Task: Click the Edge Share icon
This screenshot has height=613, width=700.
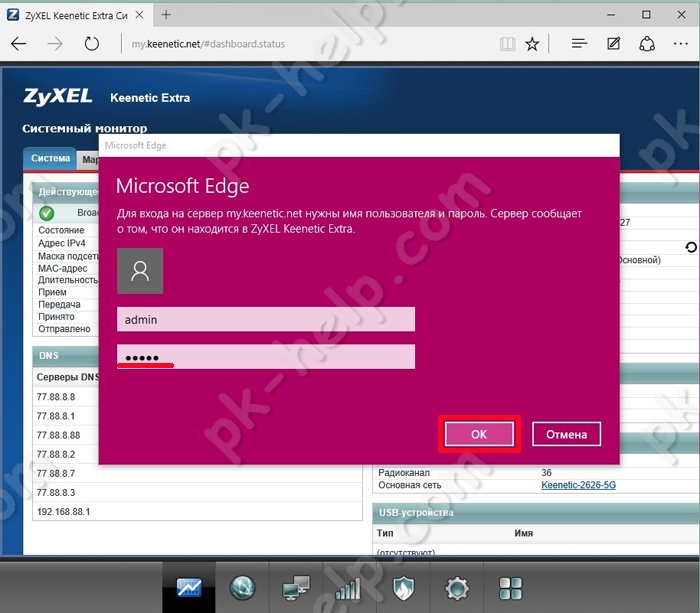Action: coord(647,44)
